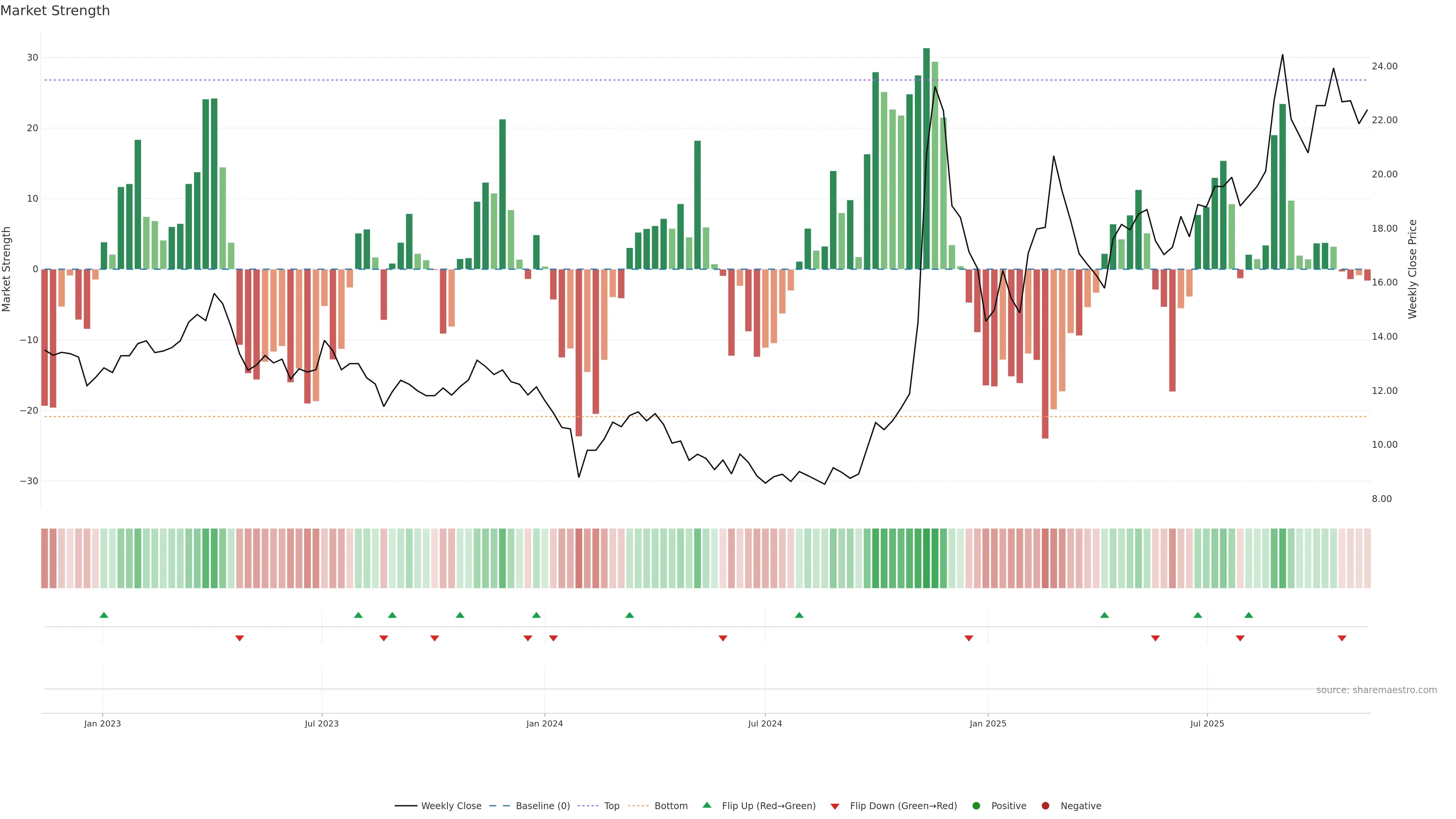Click the Market Strength chart title
This screenshot has width=1456, height=819.
pos(55,11)
